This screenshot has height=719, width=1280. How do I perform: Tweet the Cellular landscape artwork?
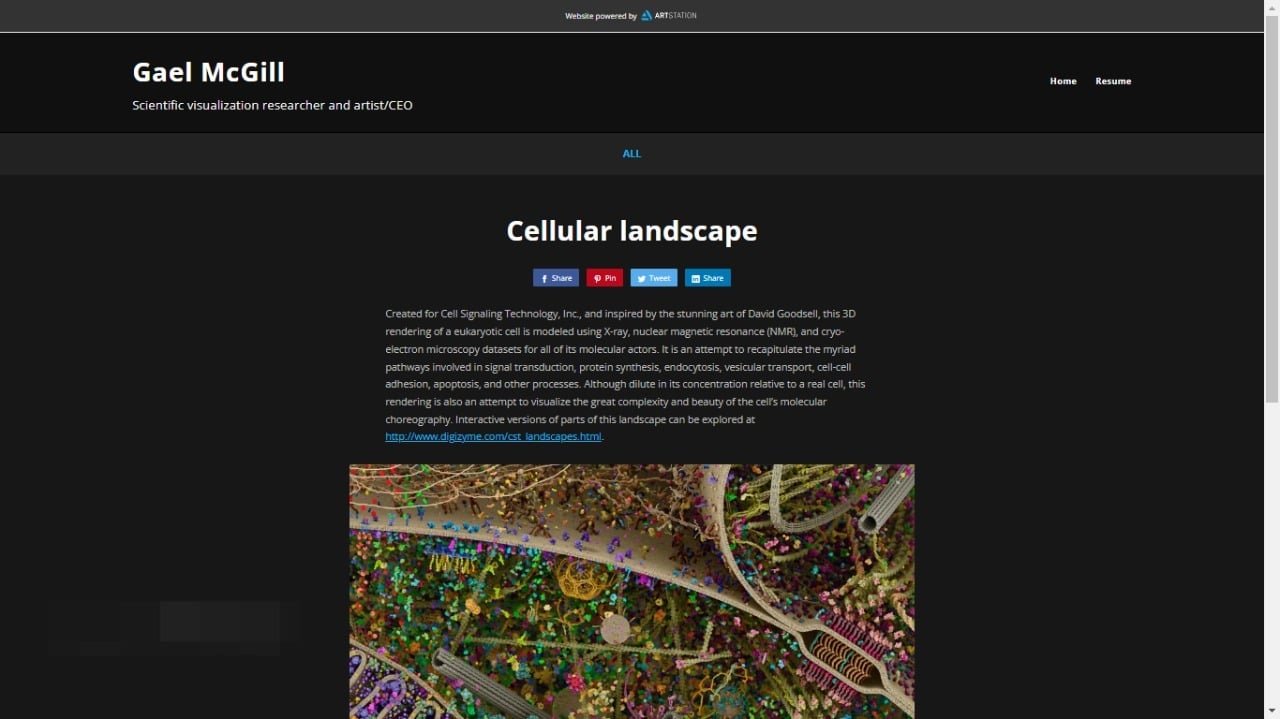click(x=653, y=278)
